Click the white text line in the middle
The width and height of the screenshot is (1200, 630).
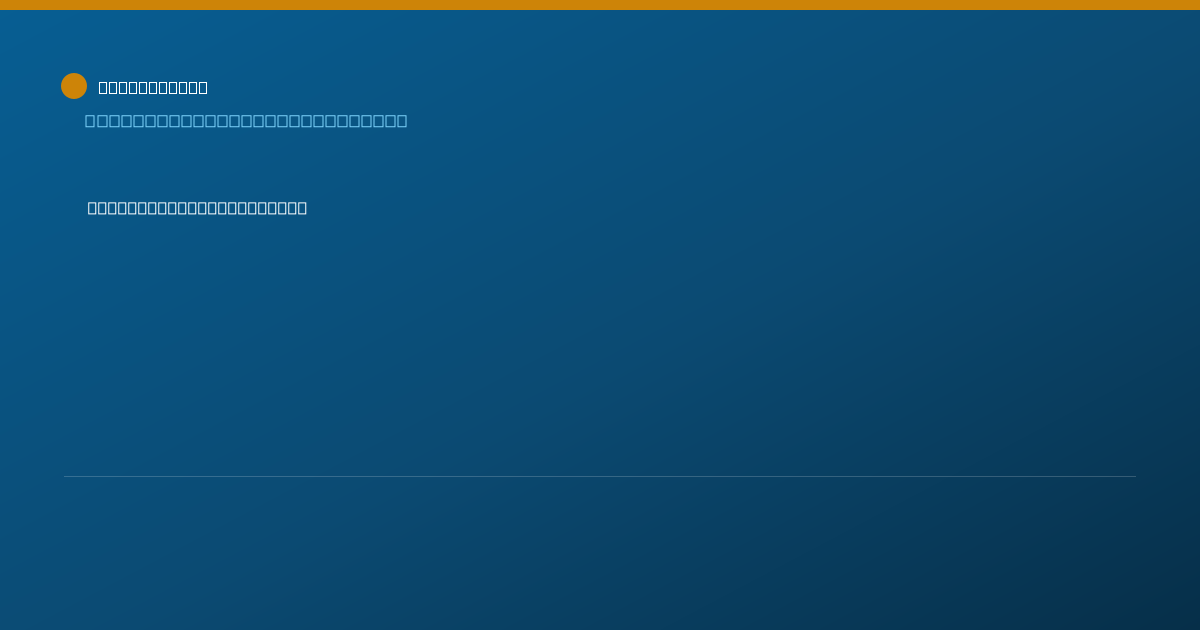(x=197, y=208)
